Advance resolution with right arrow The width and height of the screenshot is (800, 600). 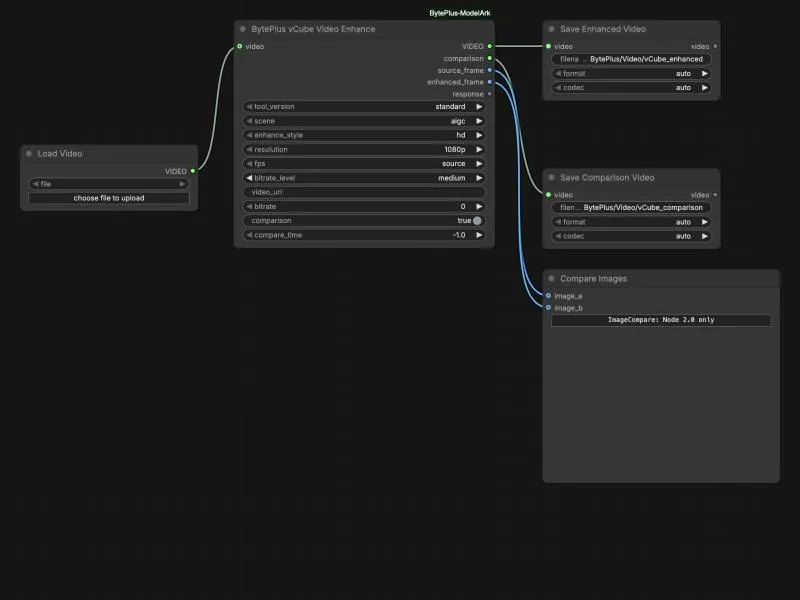coord(479,149)
